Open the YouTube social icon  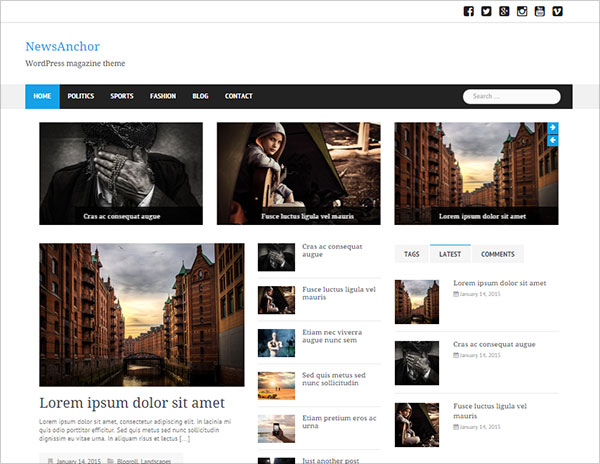[540, 11]
